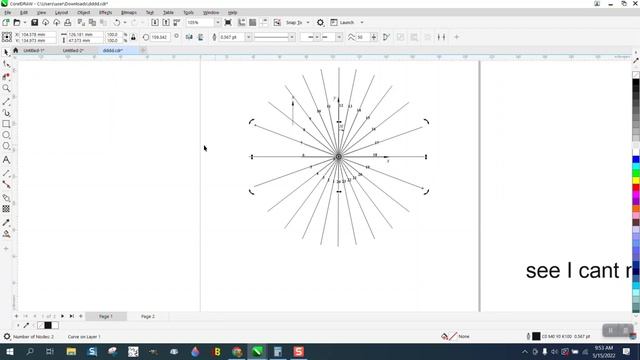640x360 pixels.
Task: Select the Page 1 tab
Action: click(x=106, y=316)
